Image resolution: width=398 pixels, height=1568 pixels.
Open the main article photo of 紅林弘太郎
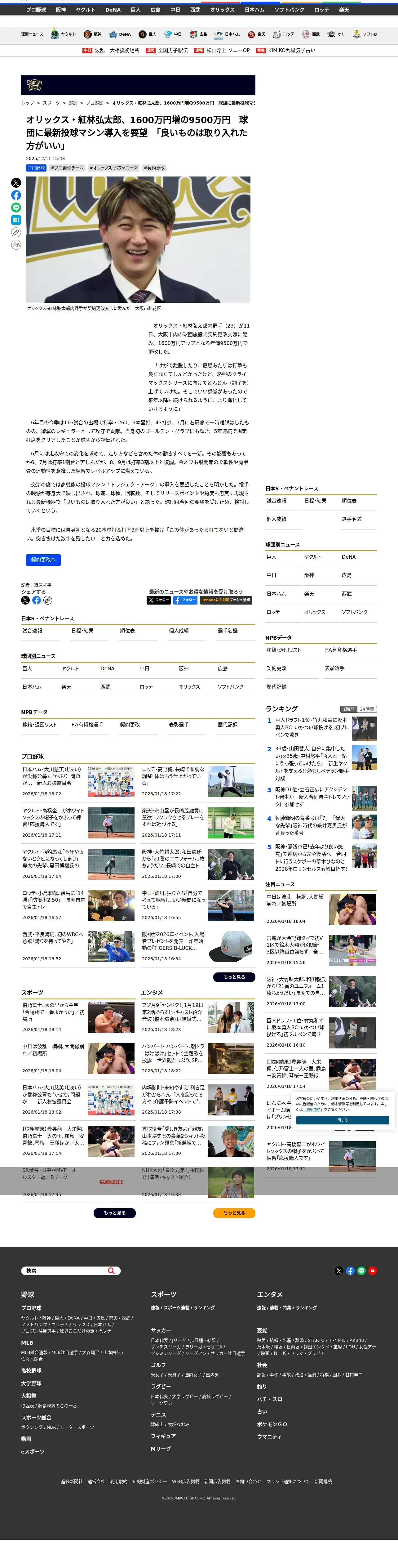click(x=138, y=240)
